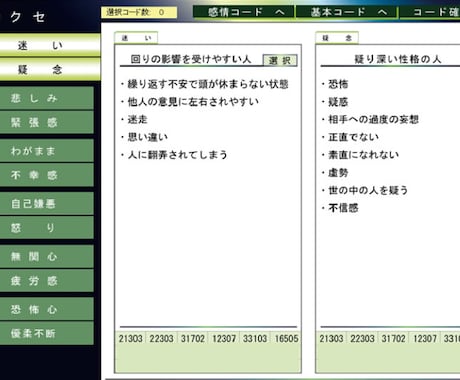Open the 感情コード header button

(x=244, y=12)
